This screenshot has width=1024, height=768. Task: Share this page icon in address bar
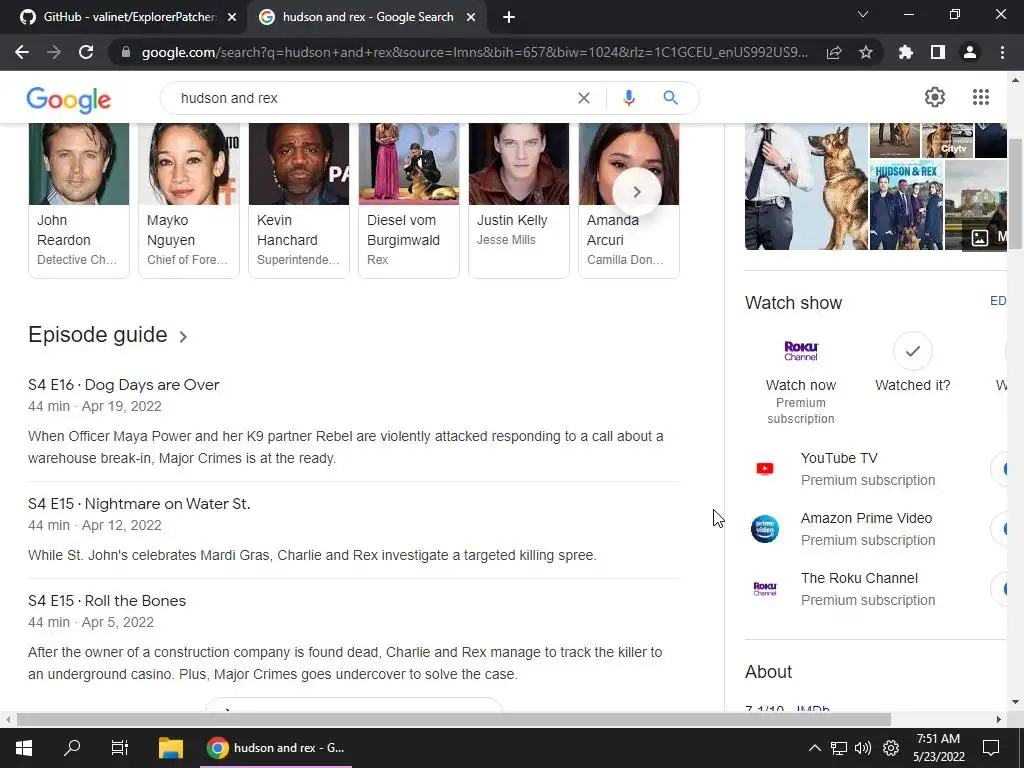pos(834,52)
